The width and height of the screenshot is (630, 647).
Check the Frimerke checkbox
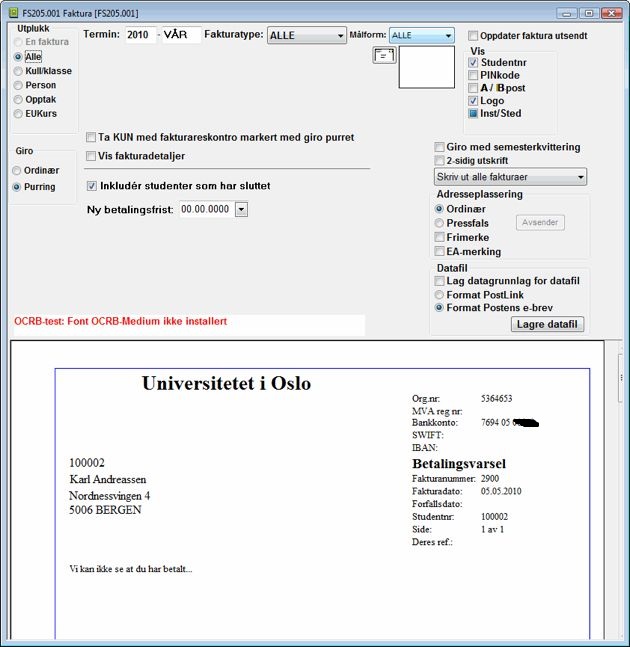pyautogui.click(x=440, y=237)
